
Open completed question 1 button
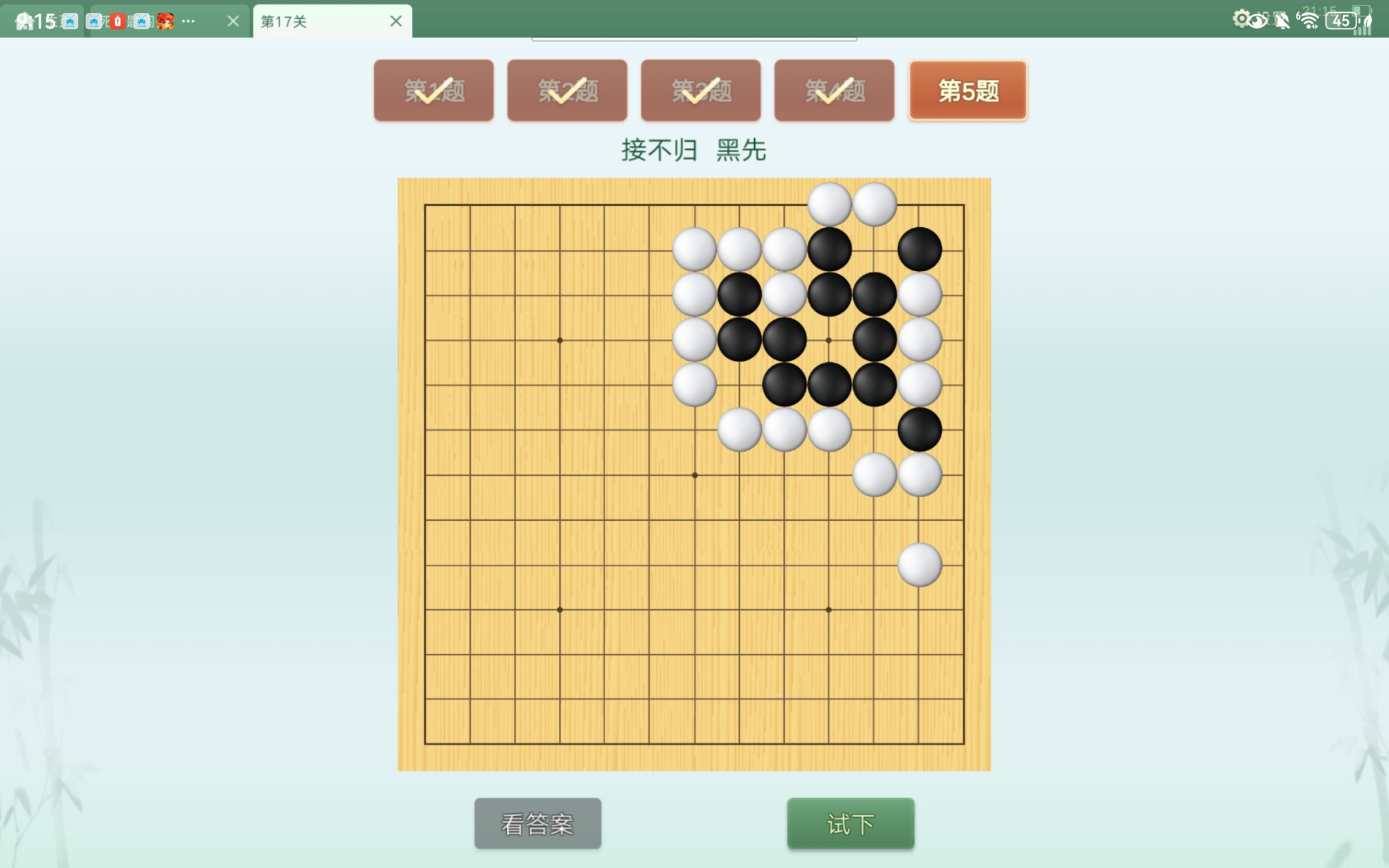coord(433,90)
